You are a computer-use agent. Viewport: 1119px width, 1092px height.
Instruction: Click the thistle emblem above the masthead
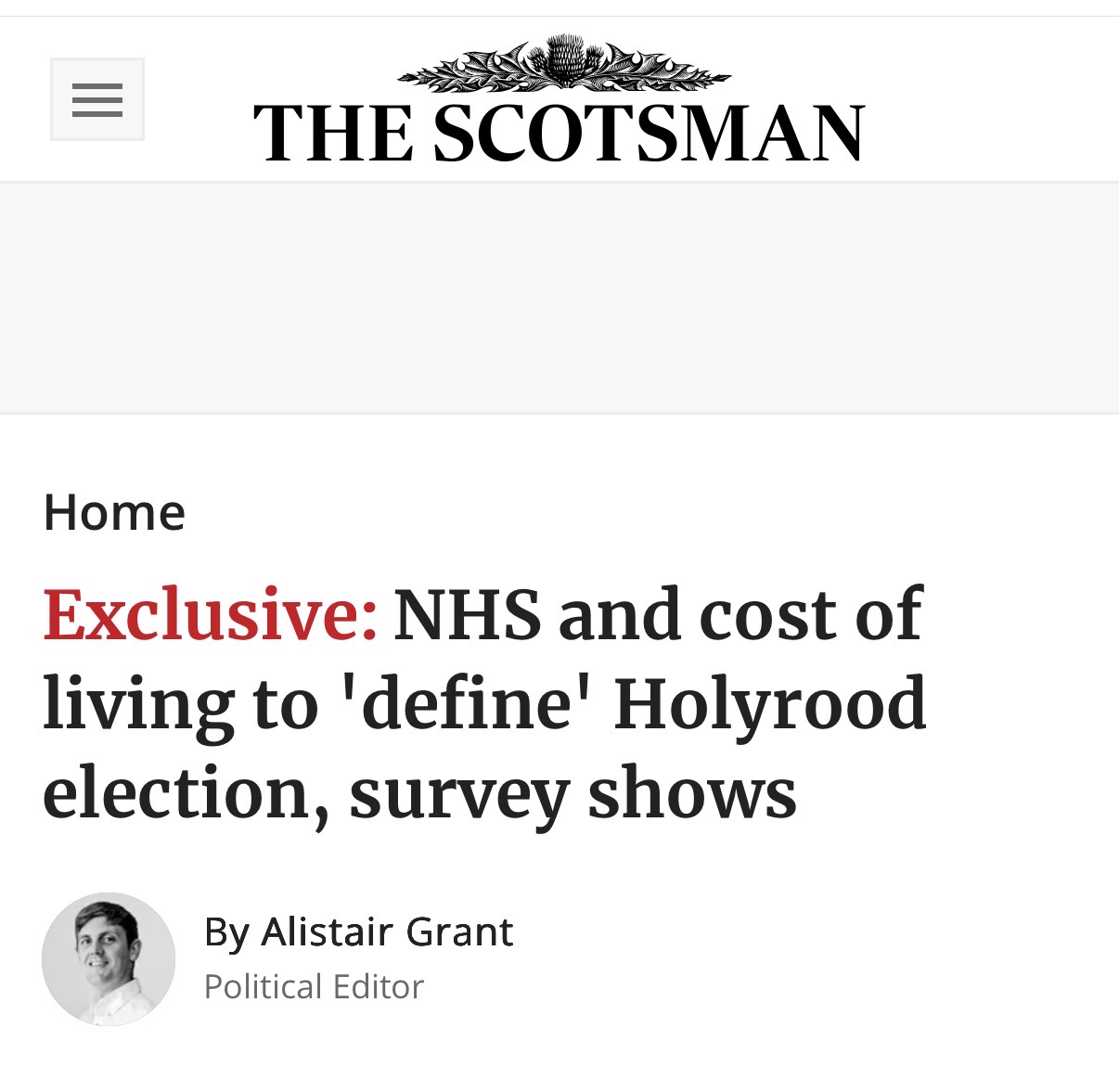coord(563,63)
